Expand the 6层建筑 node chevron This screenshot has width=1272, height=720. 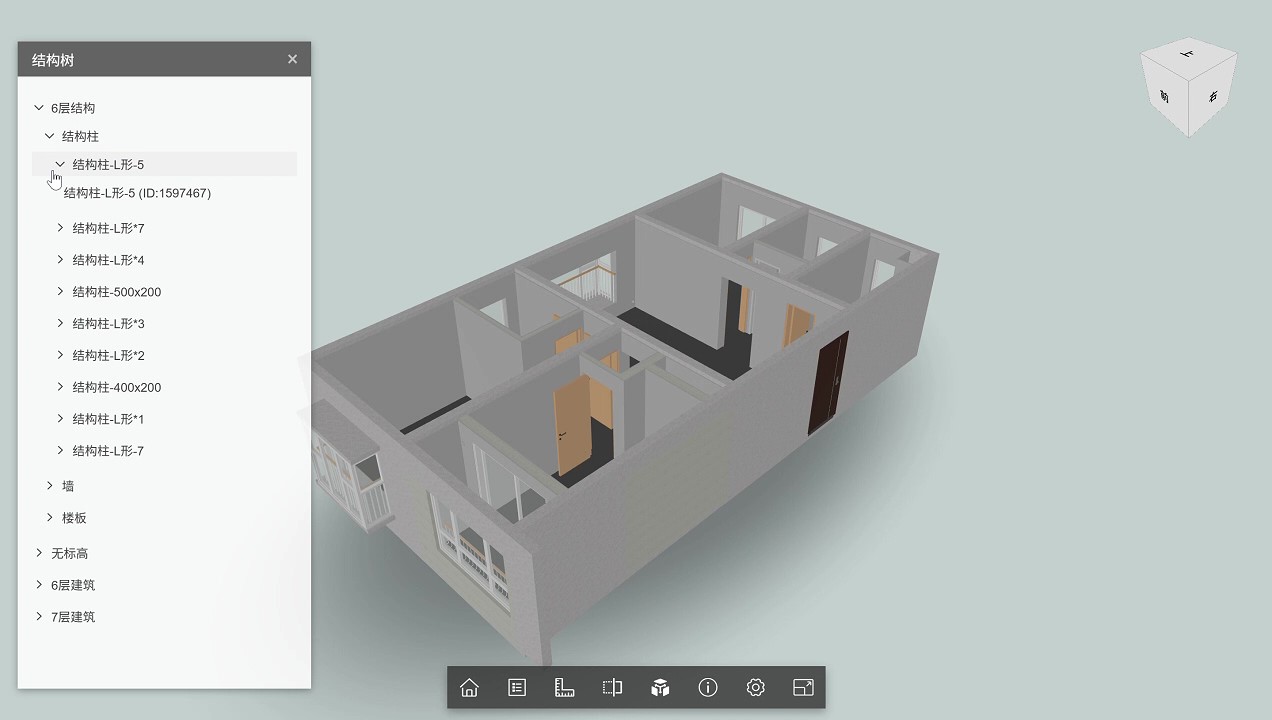click(x=39, y=585)
